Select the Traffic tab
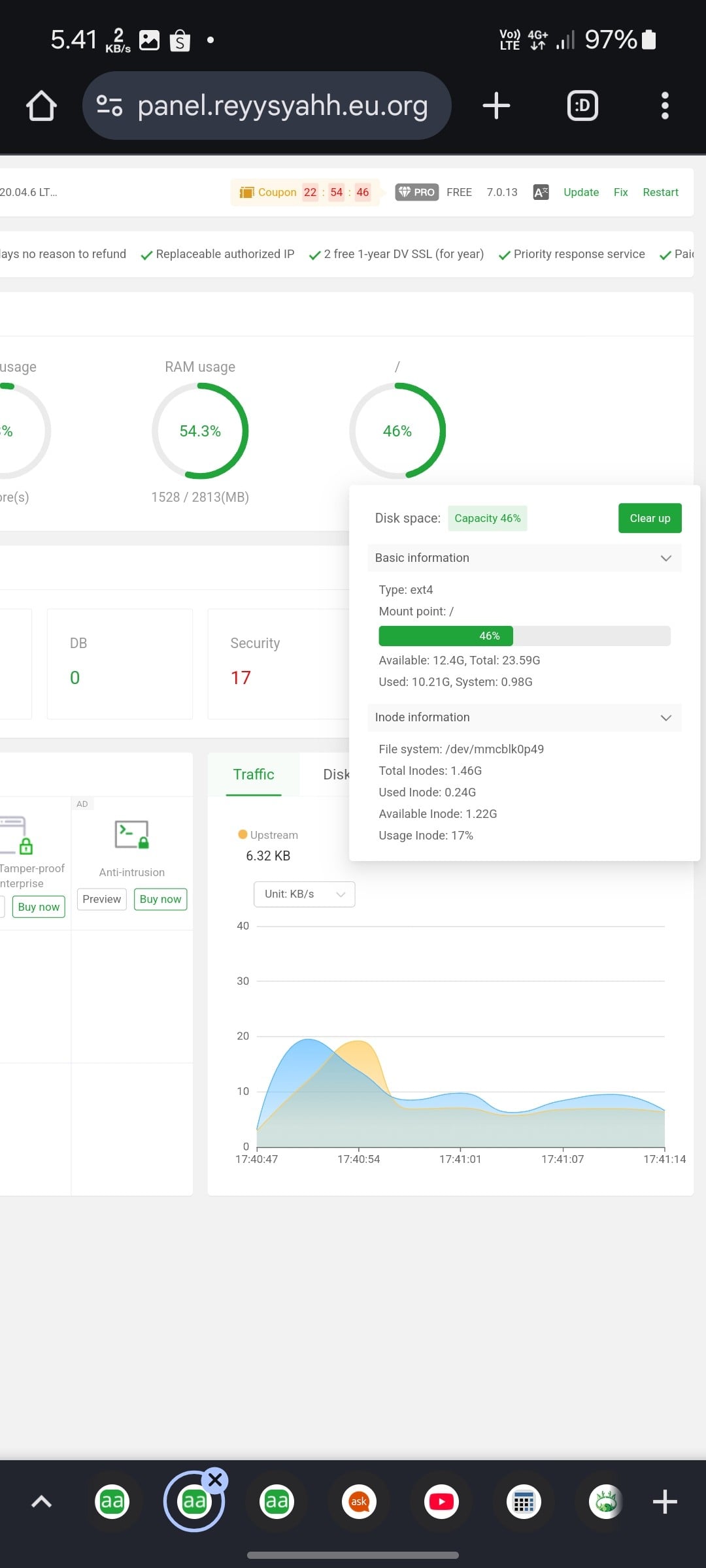 click(254, 775)
